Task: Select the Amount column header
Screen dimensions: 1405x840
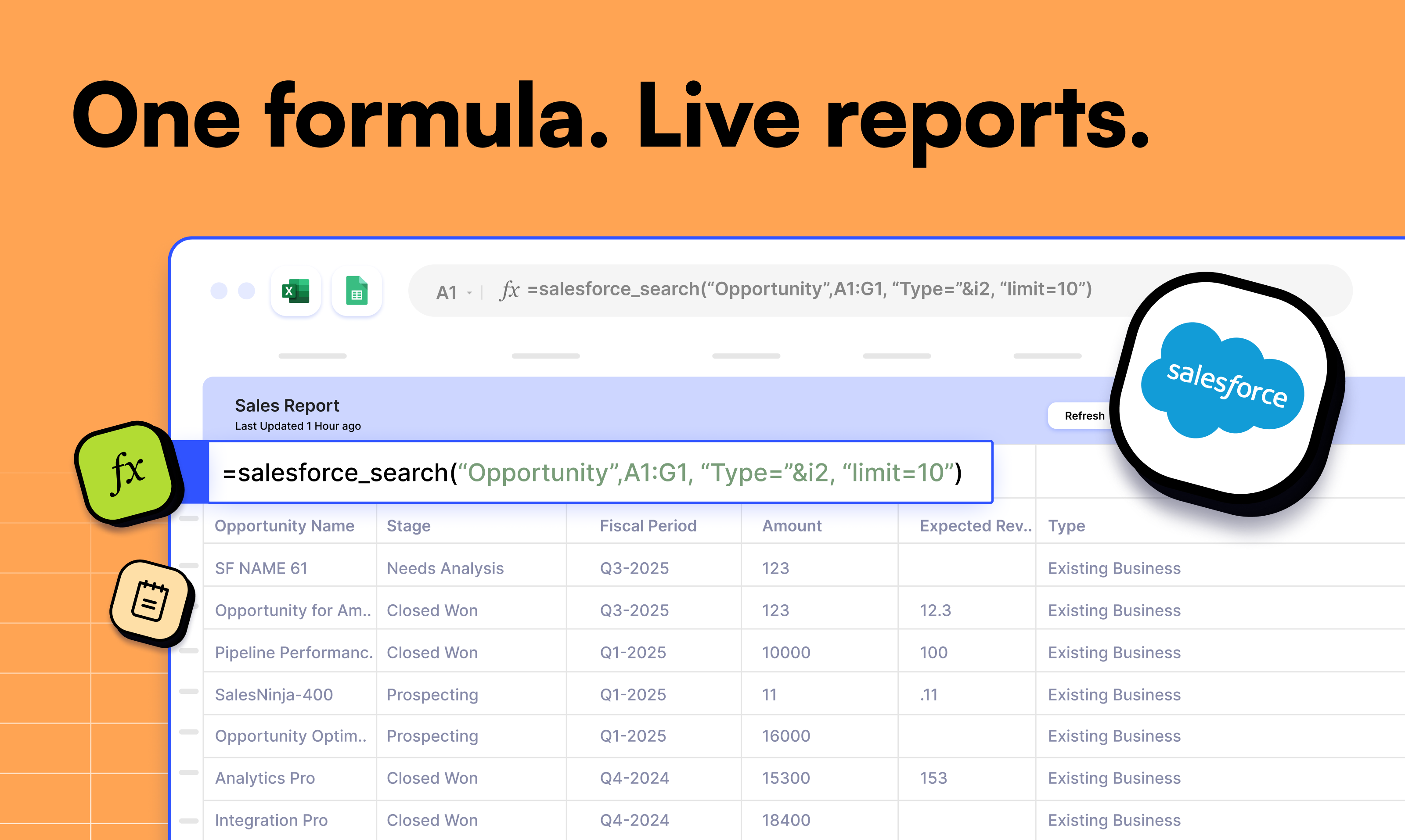Action: pyautogui.click(x=792, y=526)
